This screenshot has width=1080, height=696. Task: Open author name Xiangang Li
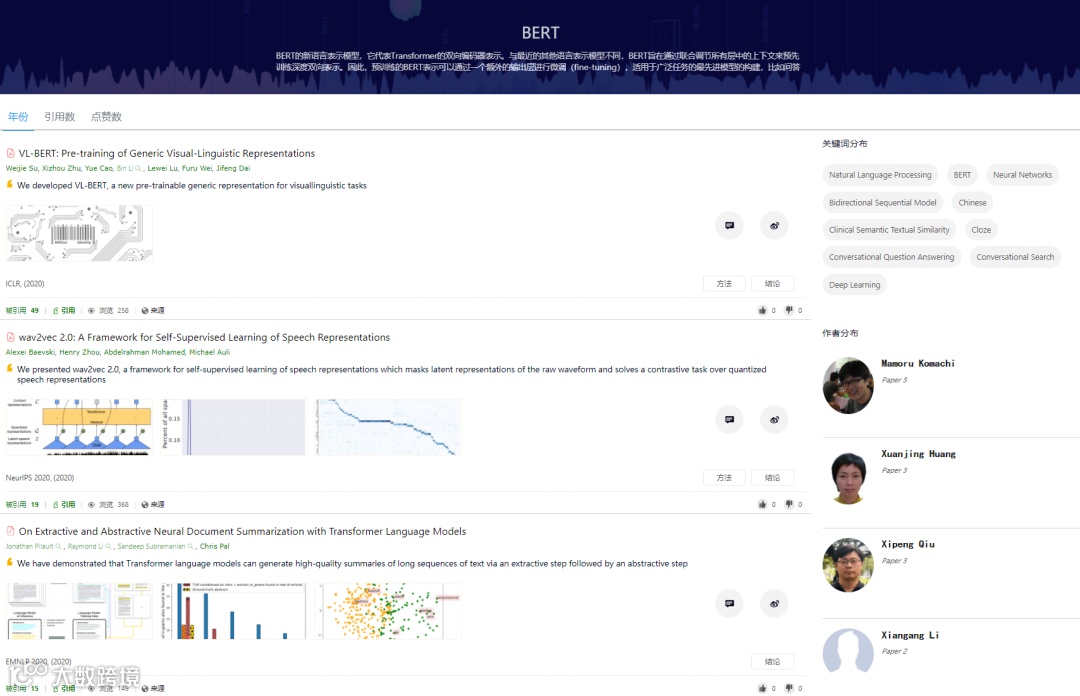(x=910, y=635)
